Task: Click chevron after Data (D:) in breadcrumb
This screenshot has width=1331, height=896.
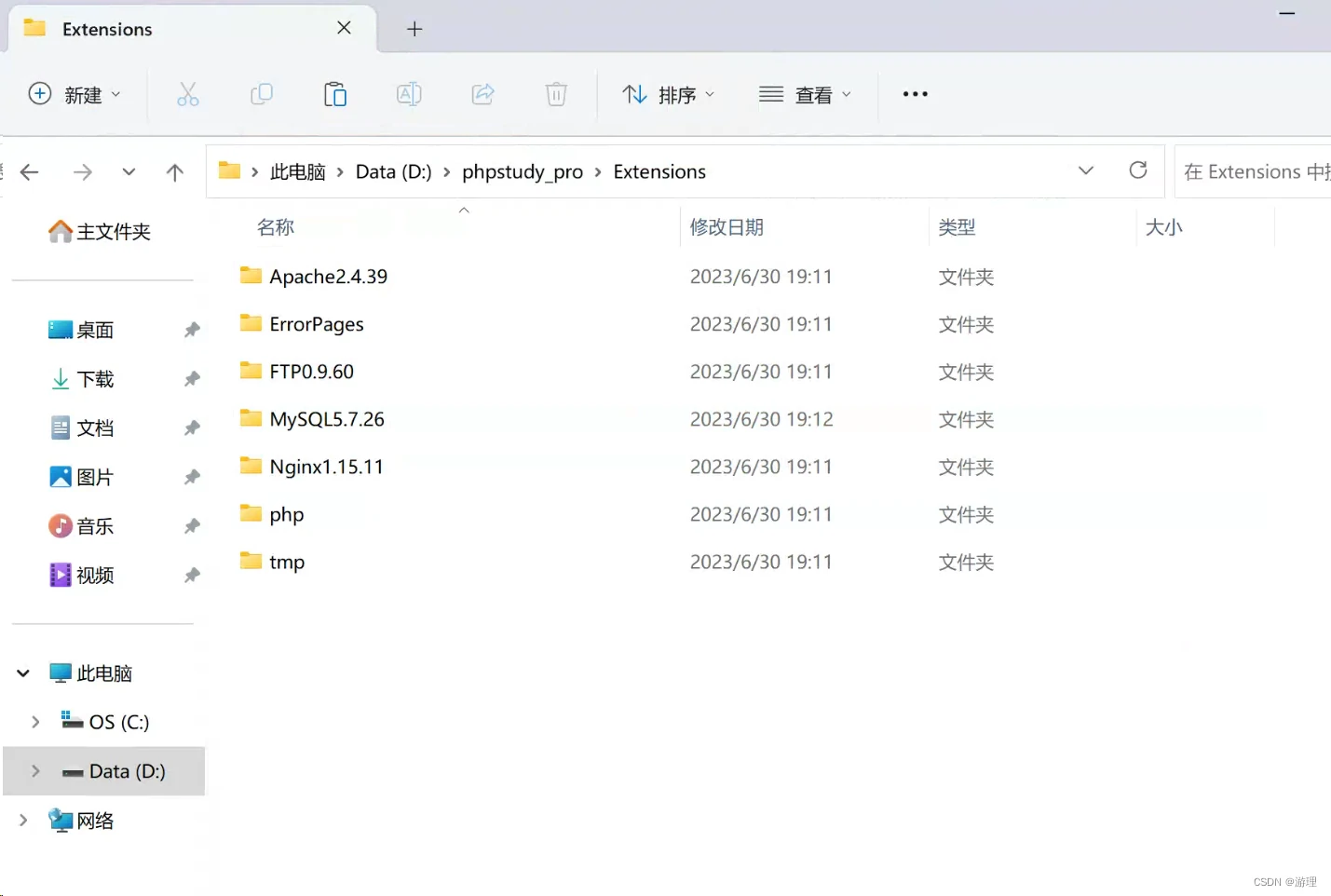Action: (447, 172)
